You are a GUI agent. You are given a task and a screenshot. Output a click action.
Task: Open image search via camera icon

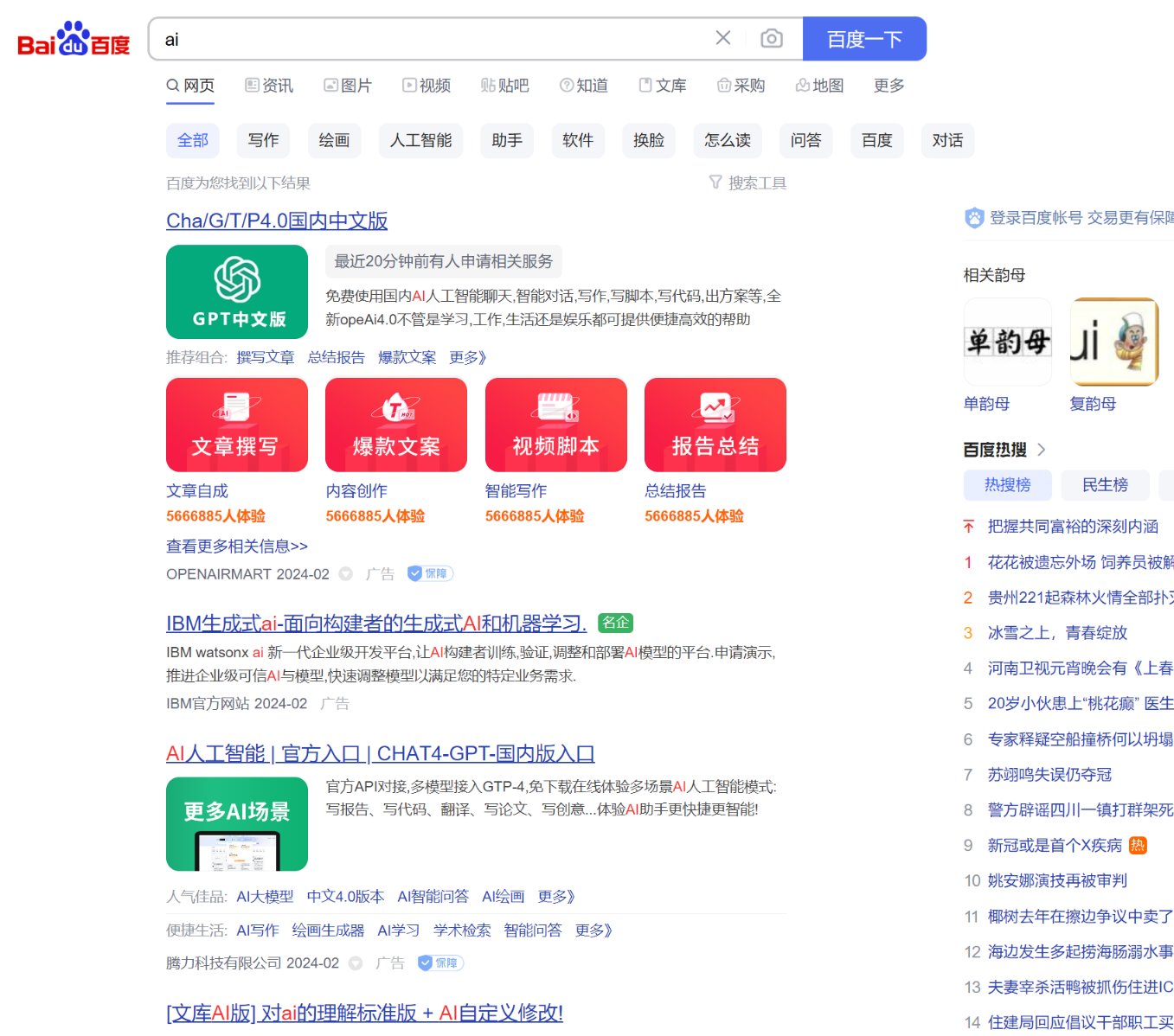pyautogui.click(x=772, y=38)
